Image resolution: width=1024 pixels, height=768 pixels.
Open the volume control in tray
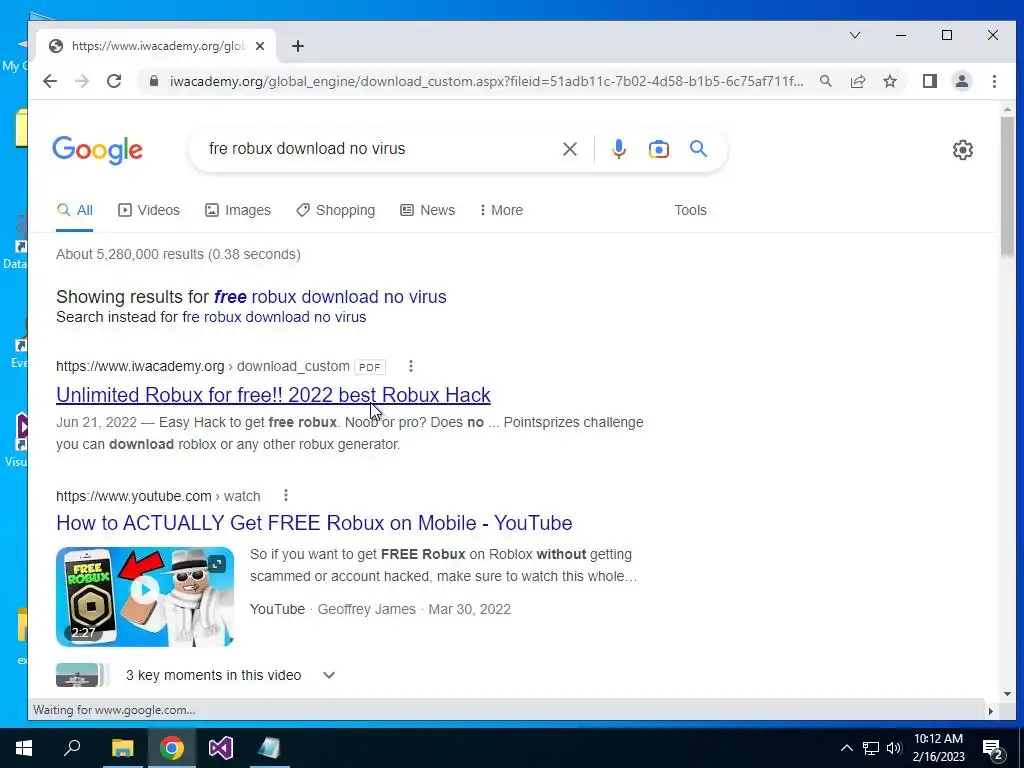894,748
